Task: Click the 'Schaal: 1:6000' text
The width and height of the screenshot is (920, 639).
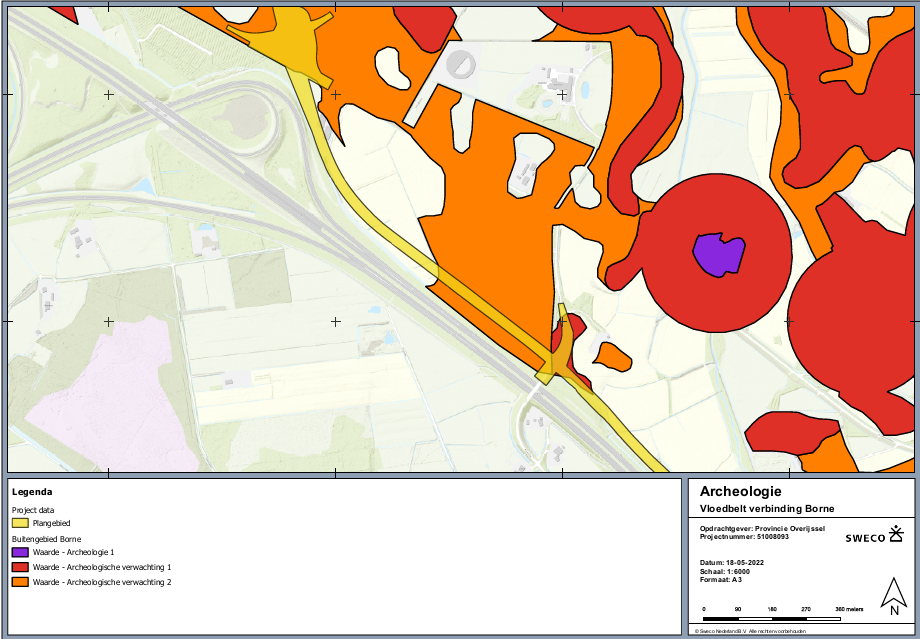Action: [x=725, y=572]
